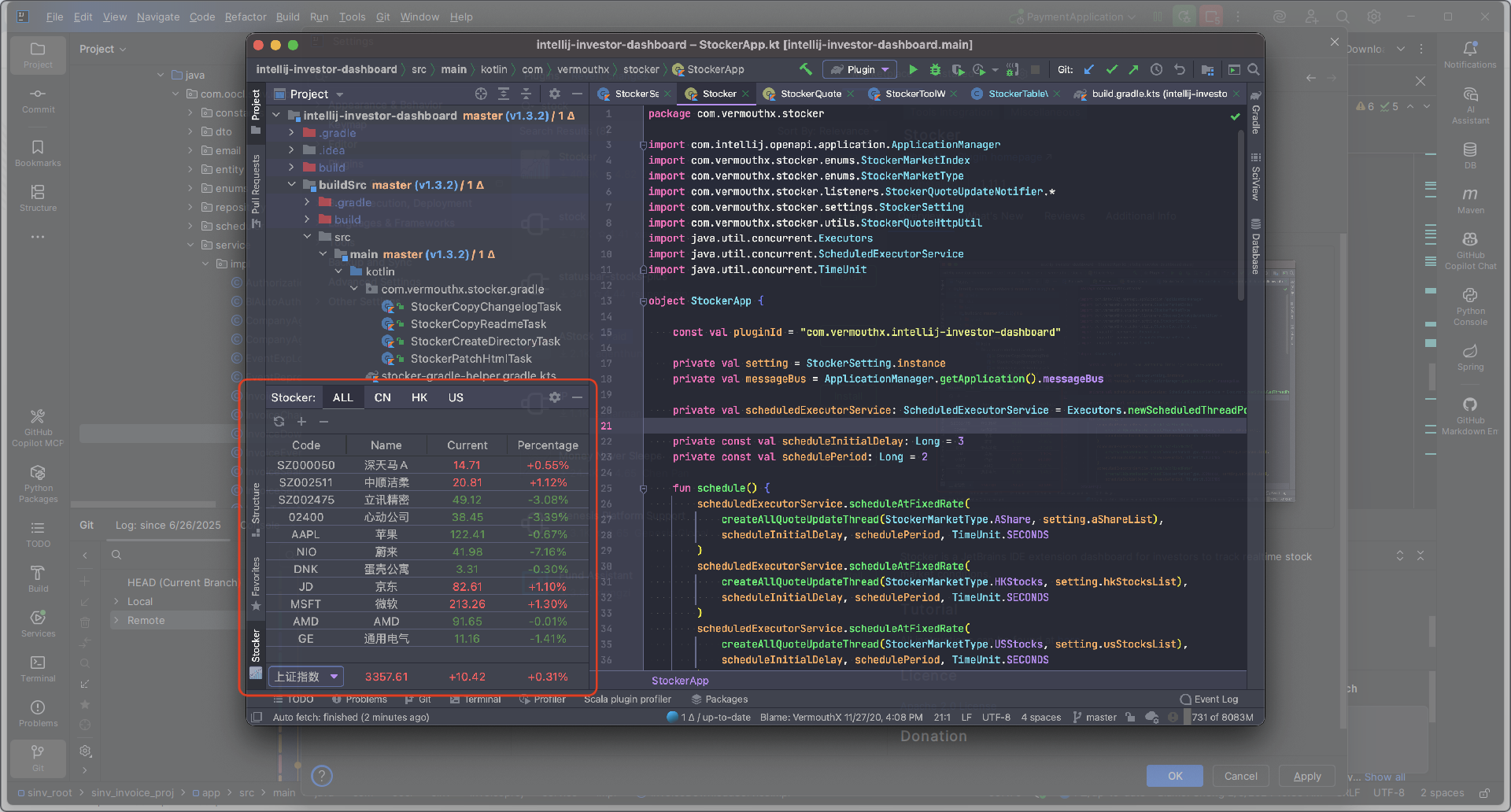Viewport: 1511px width, 812px height.
Task: Open Stocker panel gear settings
Action: pyautogui.click(x=555, y=397)
